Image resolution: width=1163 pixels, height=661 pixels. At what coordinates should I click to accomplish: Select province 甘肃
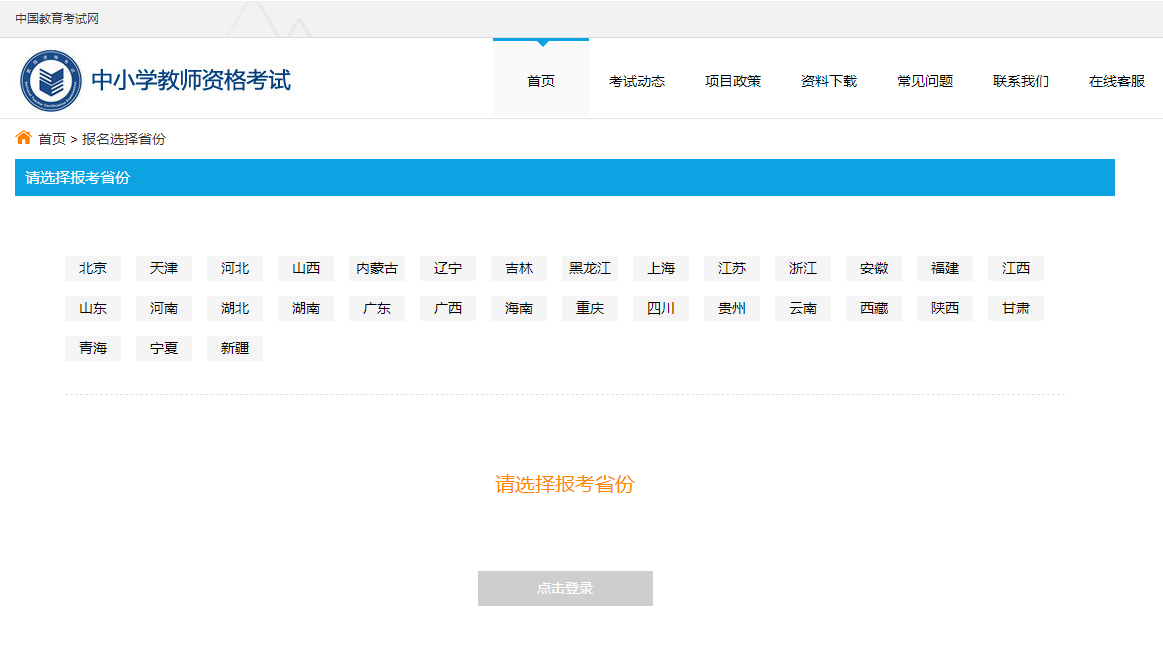click(x=1015, y=308)
